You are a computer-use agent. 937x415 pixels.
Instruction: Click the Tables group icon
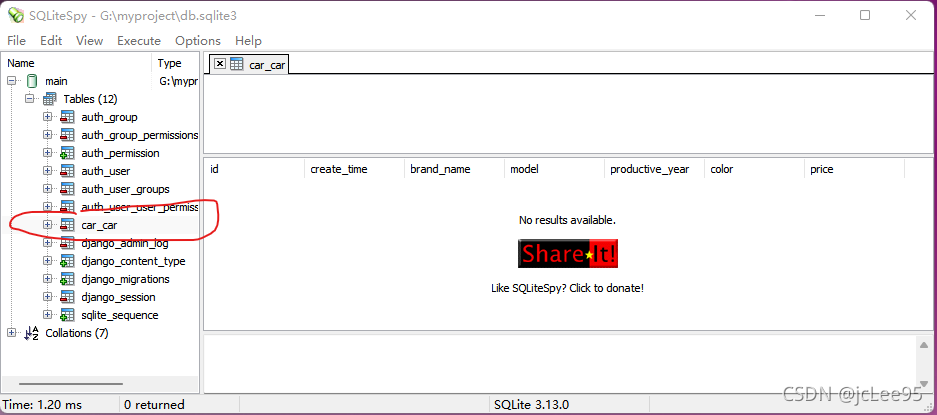tap(50, 99)
